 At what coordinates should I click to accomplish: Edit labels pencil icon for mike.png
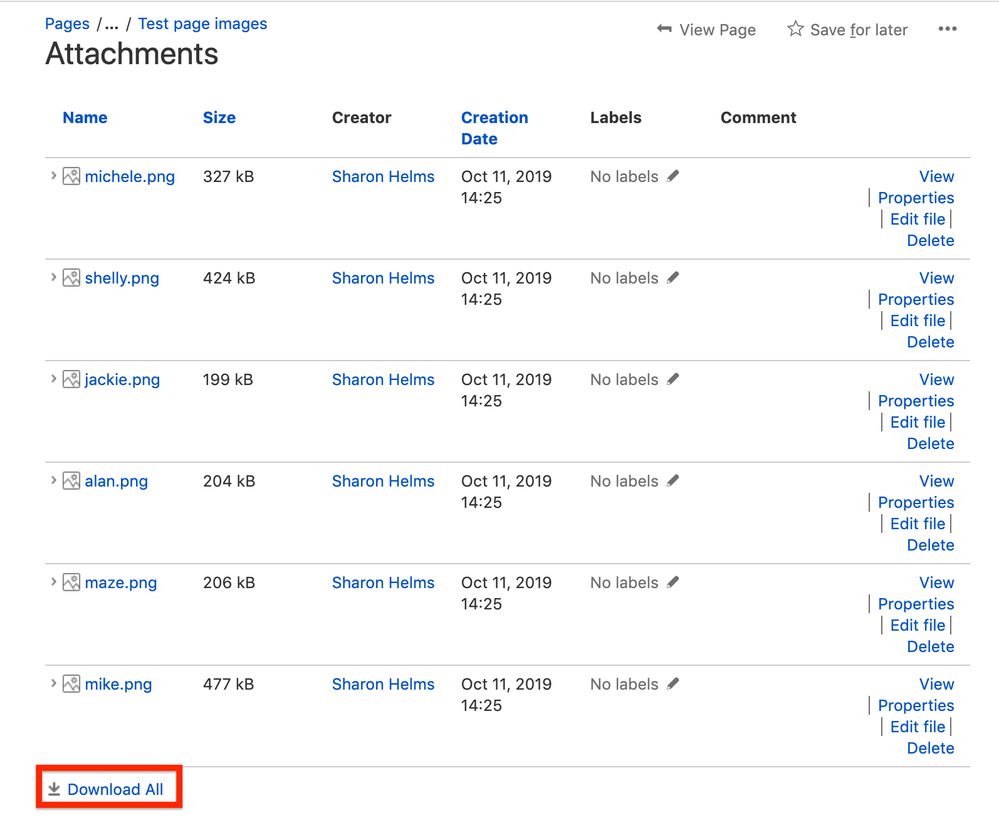673,684
